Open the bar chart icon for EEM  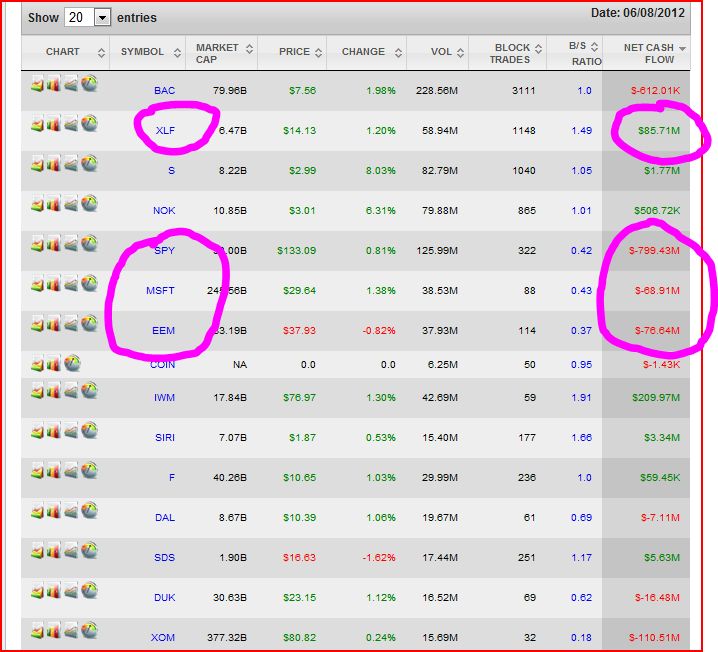click(54, 324)
